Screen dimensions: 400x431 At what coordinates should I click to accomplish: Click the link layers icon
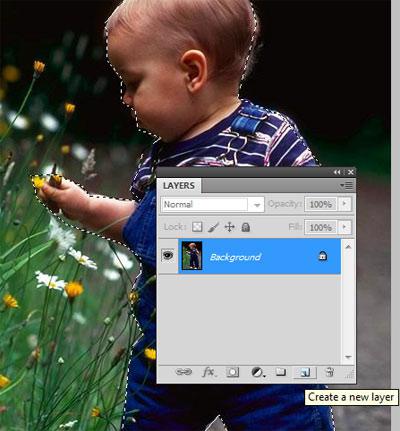tap(184, 372)
